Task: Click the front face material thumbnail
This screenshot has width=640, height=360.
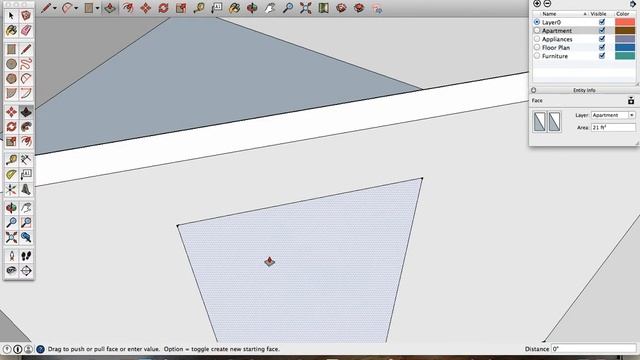Action: click(x=540, y=122)
